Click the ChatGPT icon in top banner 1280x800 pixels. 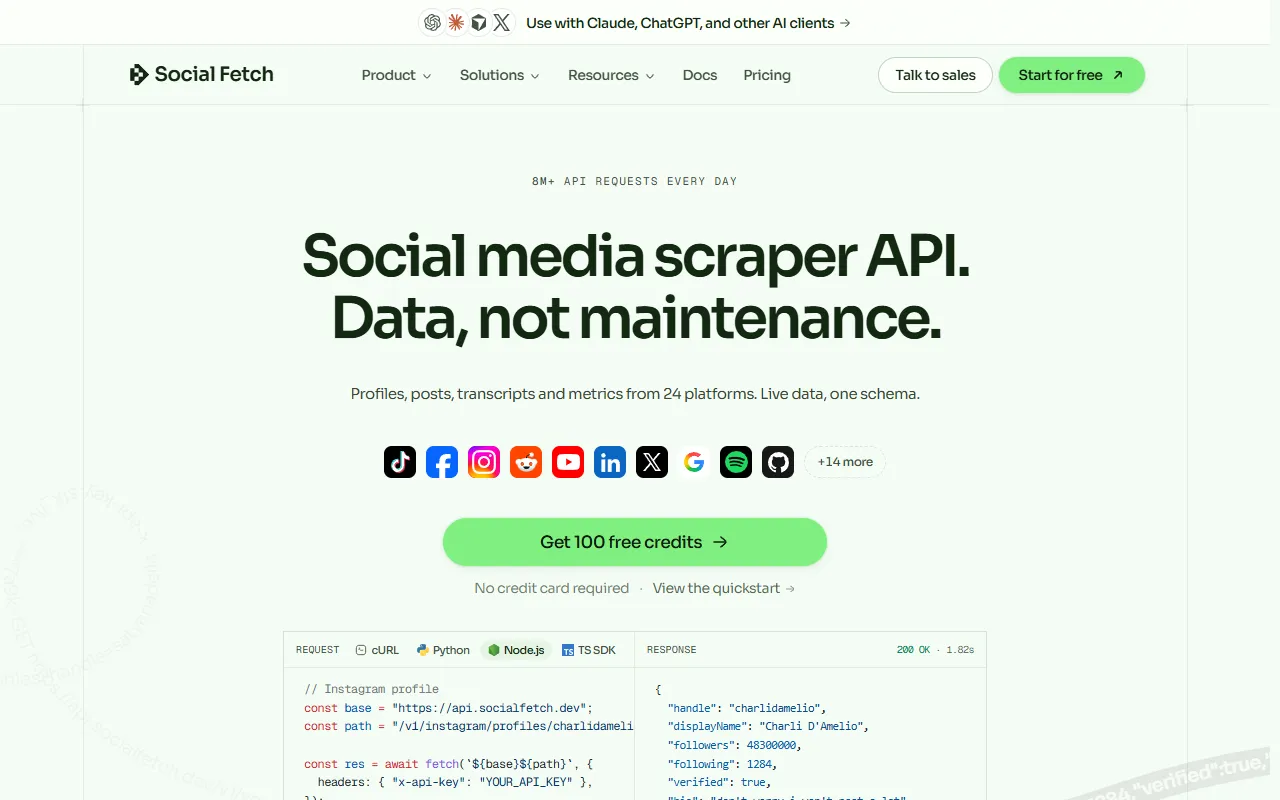[x=432, y=22]
